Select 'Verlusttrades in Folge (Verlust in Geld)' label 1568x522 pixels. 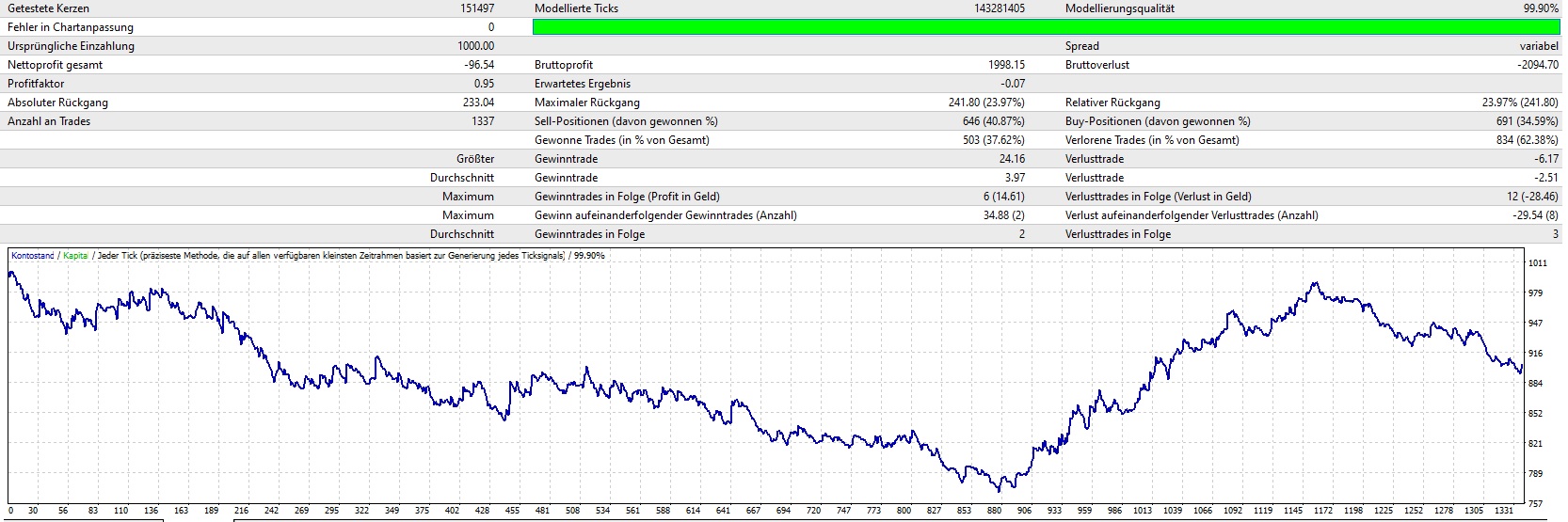(x=1159, y=197)
